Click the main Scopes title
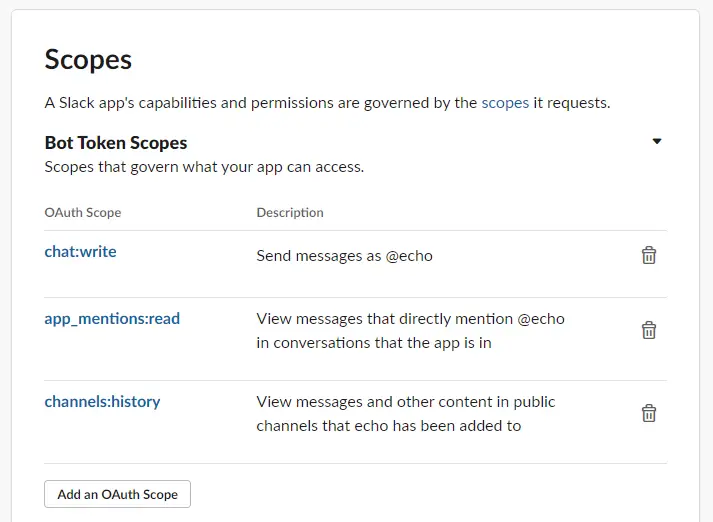713x522 pixels. click(88, 60)
